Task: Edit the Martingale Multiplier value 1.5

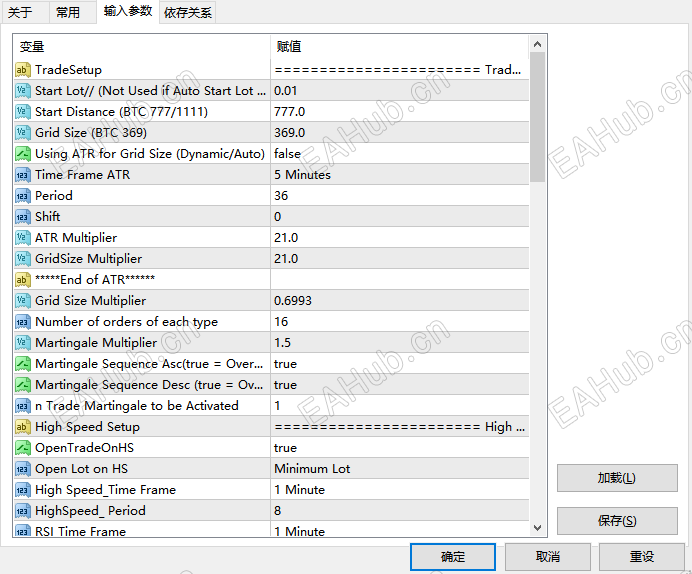Action: [400, 343]
